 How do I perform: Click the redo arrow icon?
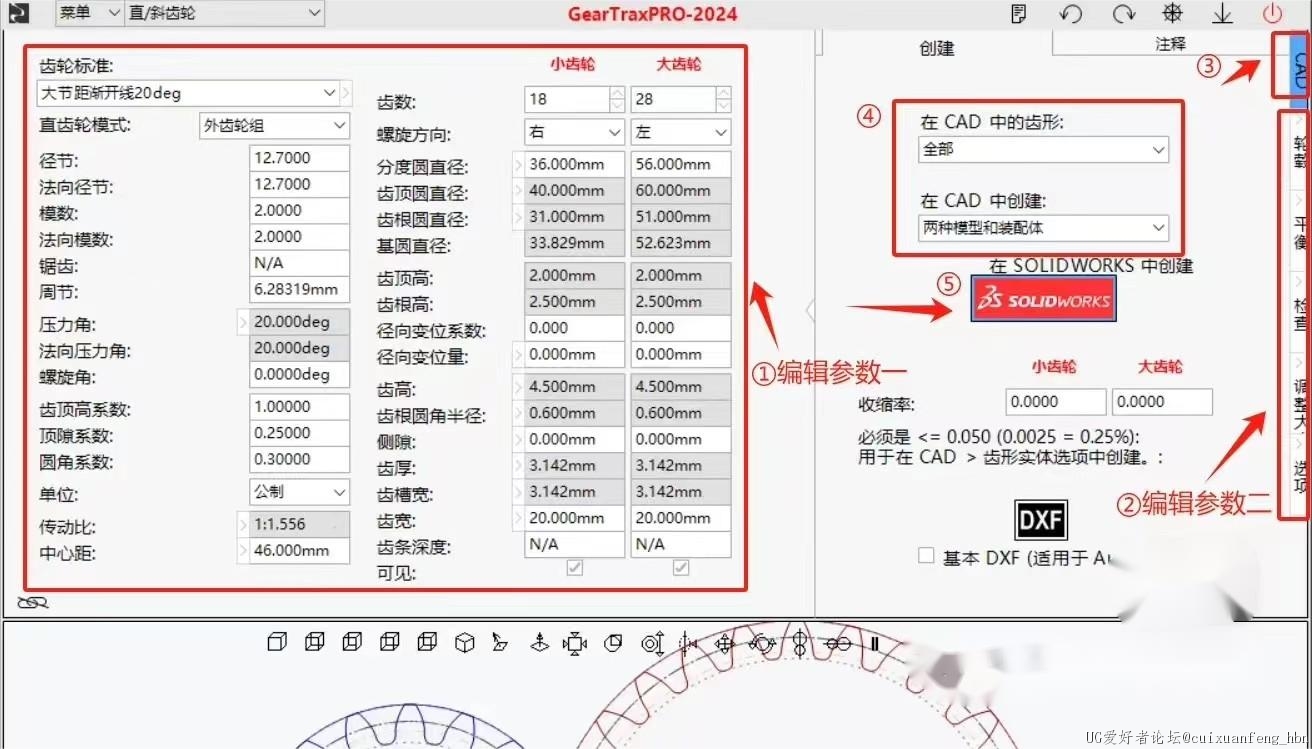(1123, 13)
